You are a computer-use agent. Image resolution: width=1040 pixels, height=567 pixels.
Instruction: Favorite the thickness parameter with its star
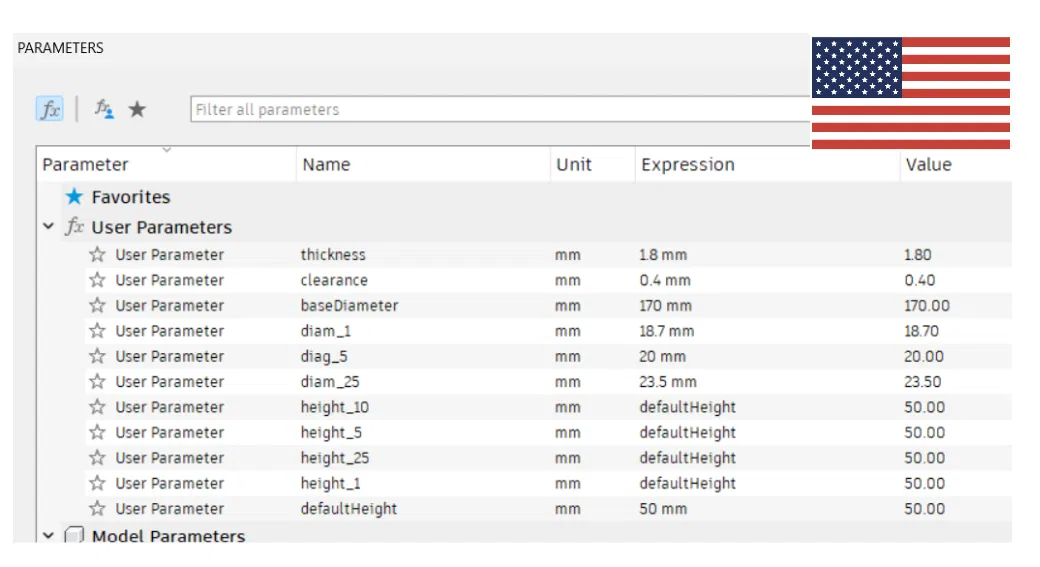tap(97, 255)
